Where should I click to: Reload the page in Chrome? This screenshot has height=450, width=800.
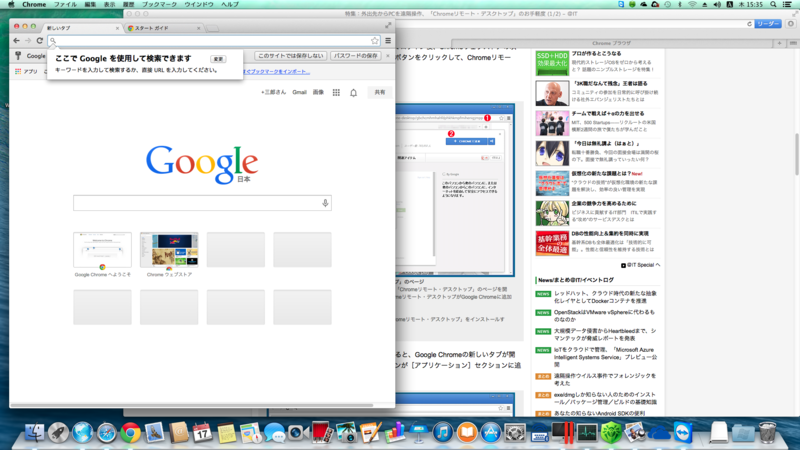click(39, 40)
